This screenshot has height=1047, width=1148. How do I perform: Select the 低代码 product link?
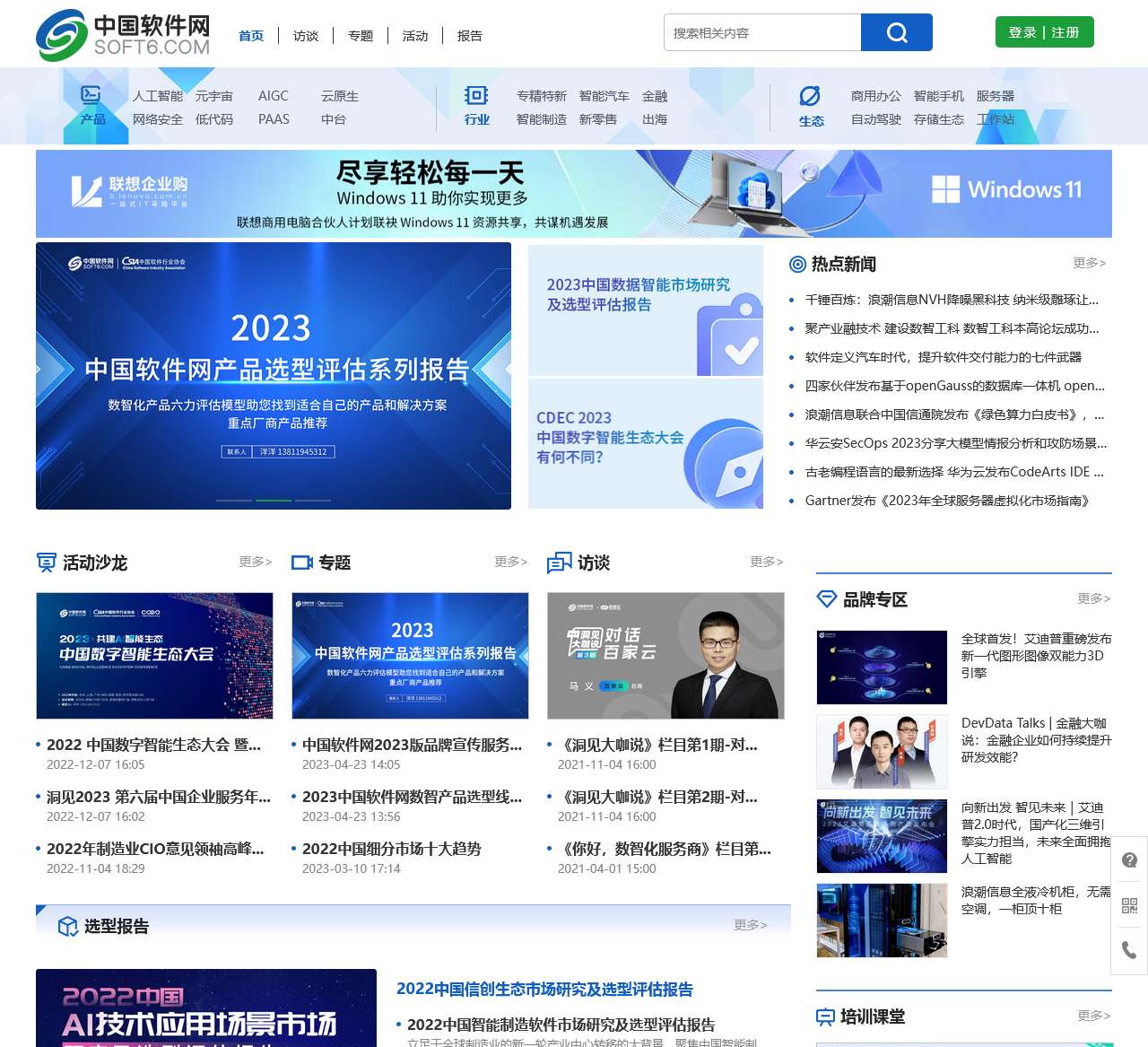214,119
